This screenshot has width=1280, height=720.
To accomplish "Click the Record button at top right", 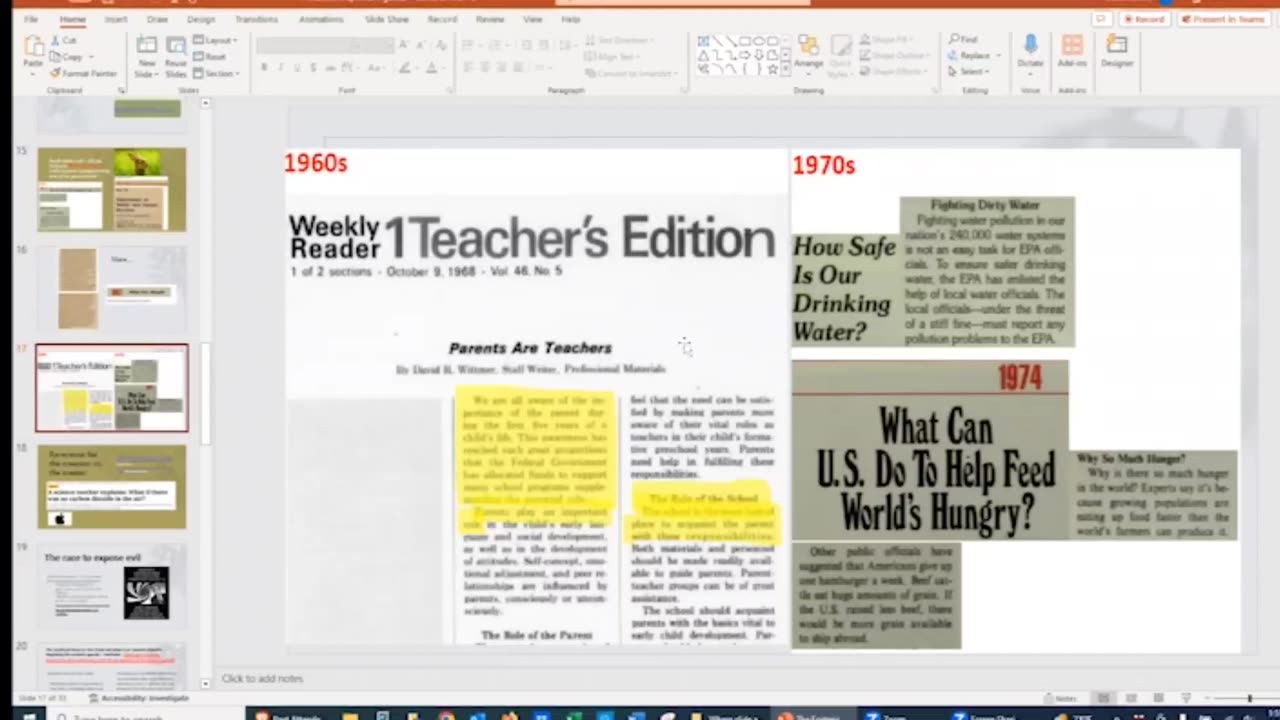I will pos(1144,19).
